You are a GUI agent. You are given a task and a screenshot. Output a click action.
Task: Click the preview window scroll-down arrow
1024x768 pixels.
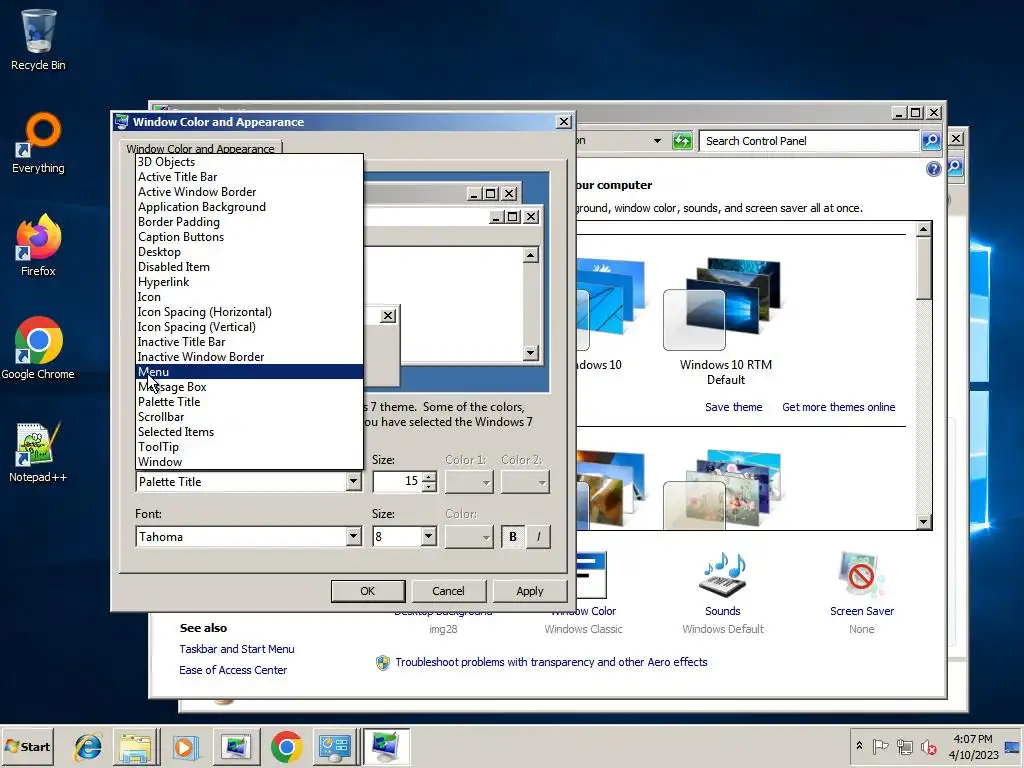(x=530, y=353)
